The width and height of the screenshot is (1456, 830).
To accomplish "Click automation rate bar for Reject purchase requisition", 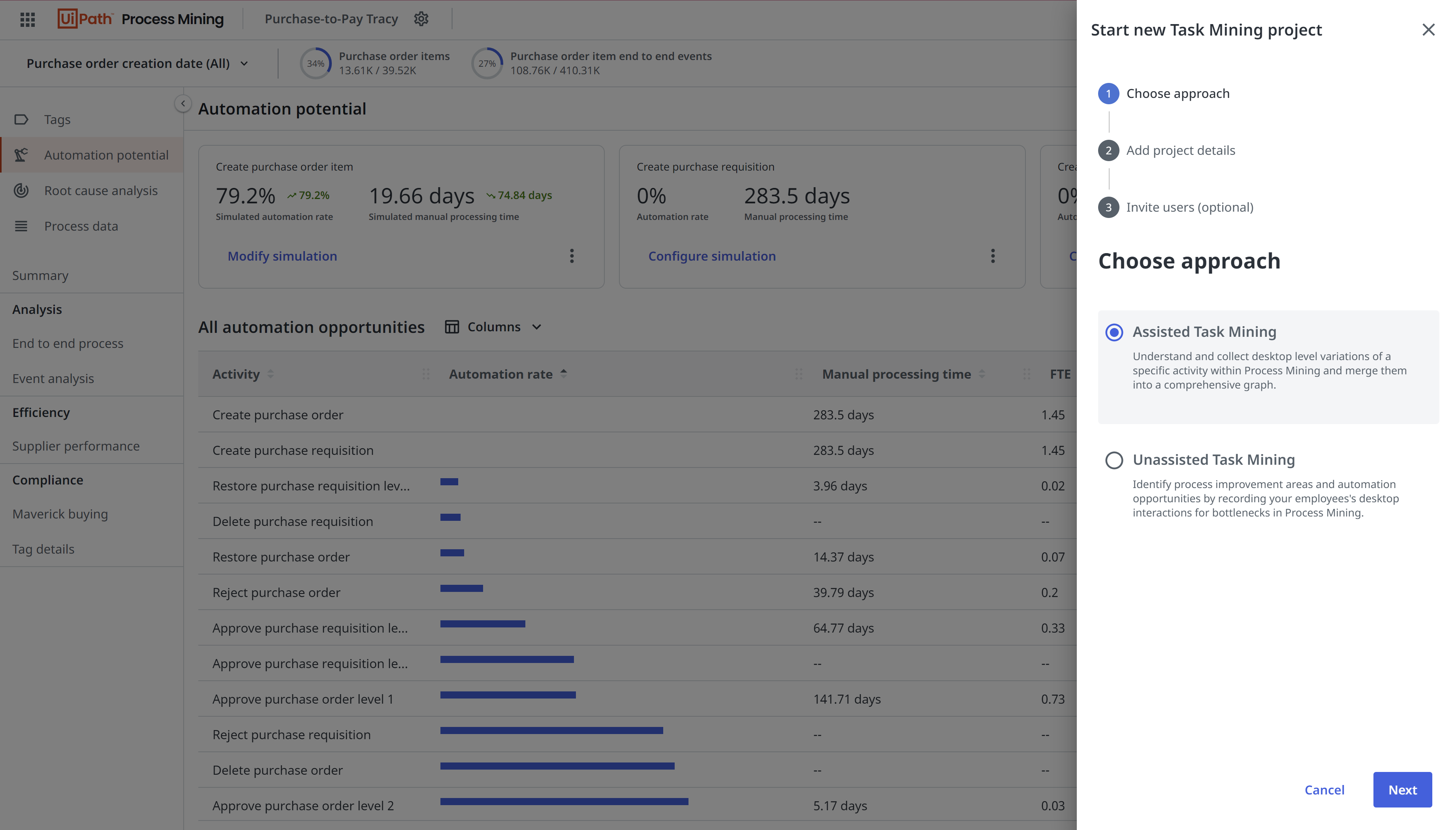I will (551, 730).
